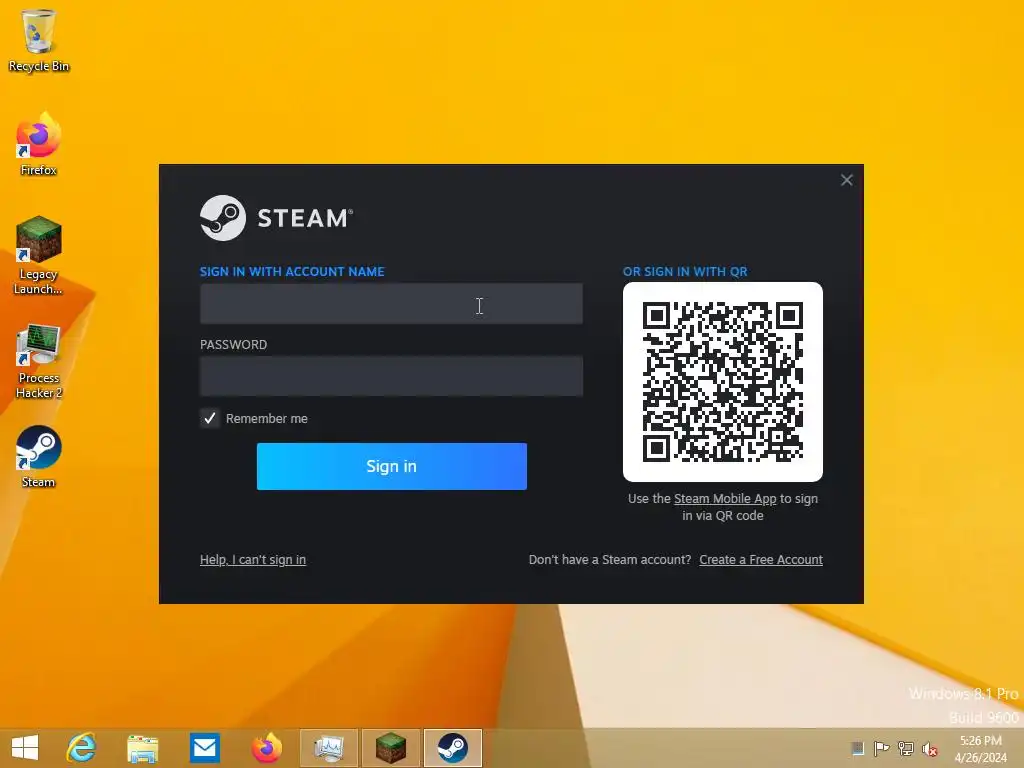Open the Windows Start button
Viewport: 1024px width, 768px height.
pyautogui.click(x=25, y=748)
